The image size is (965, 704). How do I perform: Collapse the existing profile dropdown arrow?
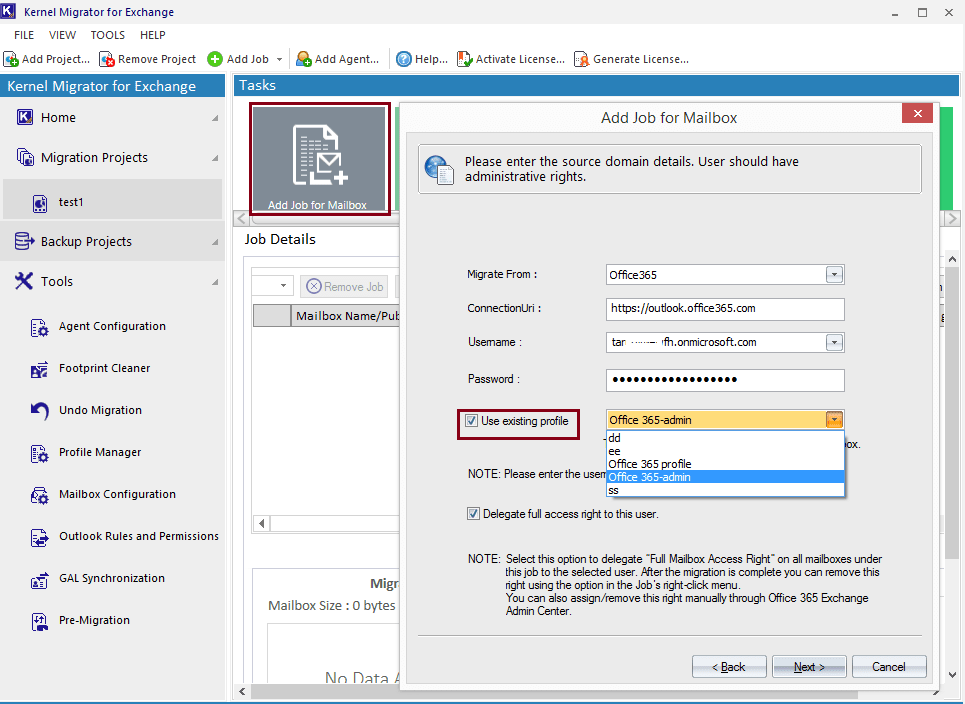834,420
